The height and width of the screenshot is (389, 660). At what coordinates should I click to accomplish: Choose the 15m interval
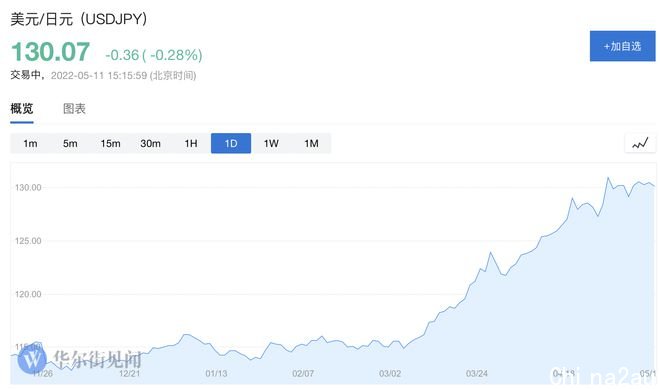110,143
